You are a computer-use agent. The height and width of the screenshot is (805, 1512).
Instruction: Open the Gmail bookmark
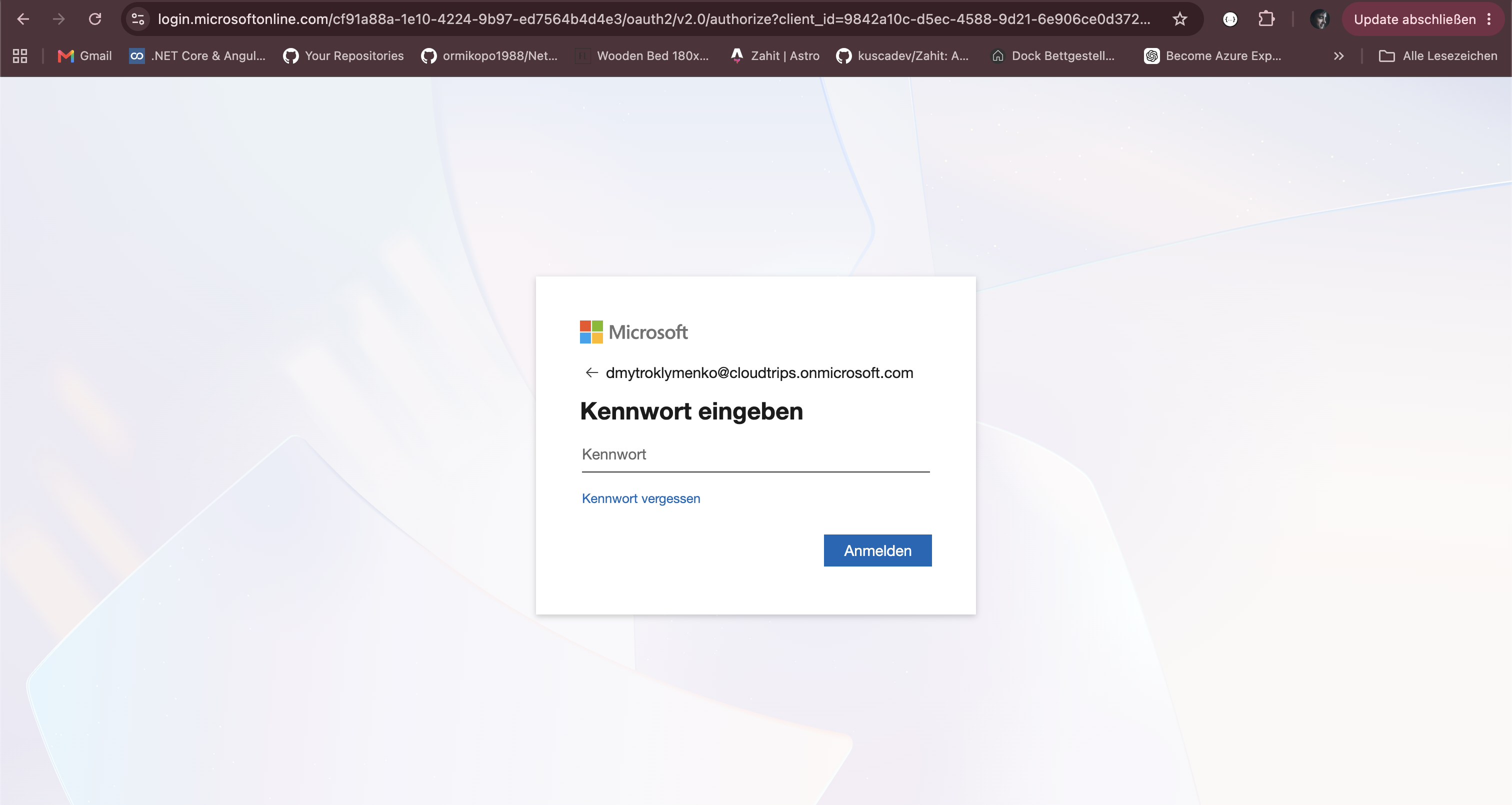[x=85, y=56]
